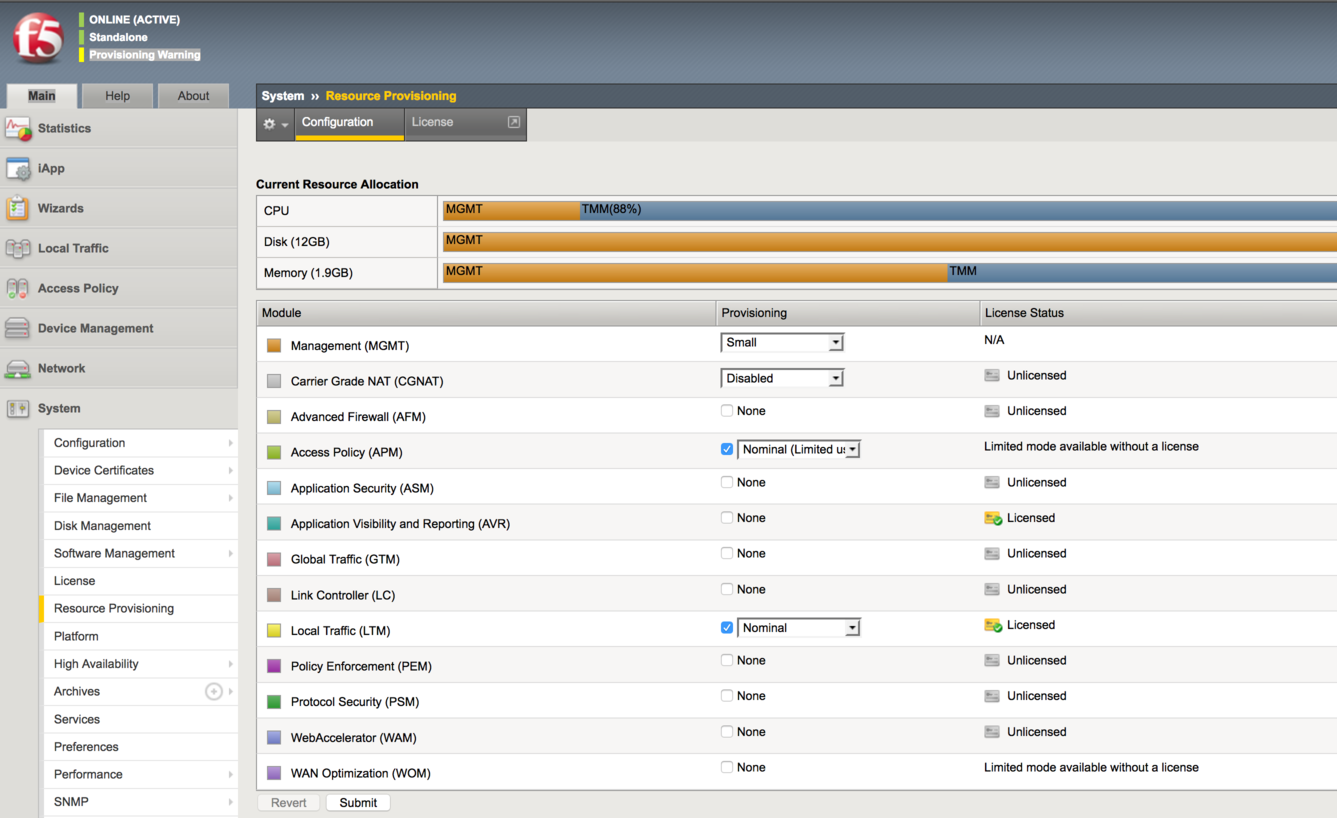The width and height of the screenshot is (1337, 818).
Task: Click the System sidebar icon
Action: tap(18, 408)
